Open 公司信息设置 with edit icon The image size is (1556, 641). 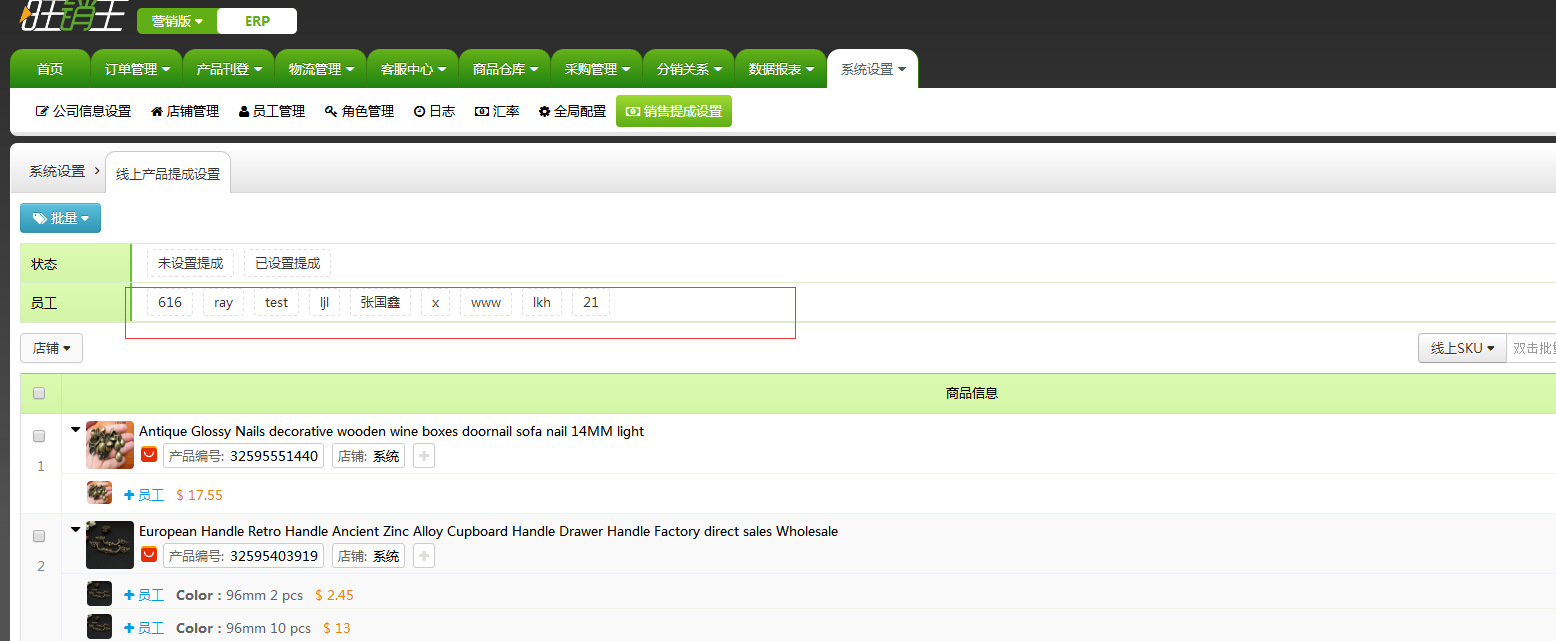[x=84, y=111]
